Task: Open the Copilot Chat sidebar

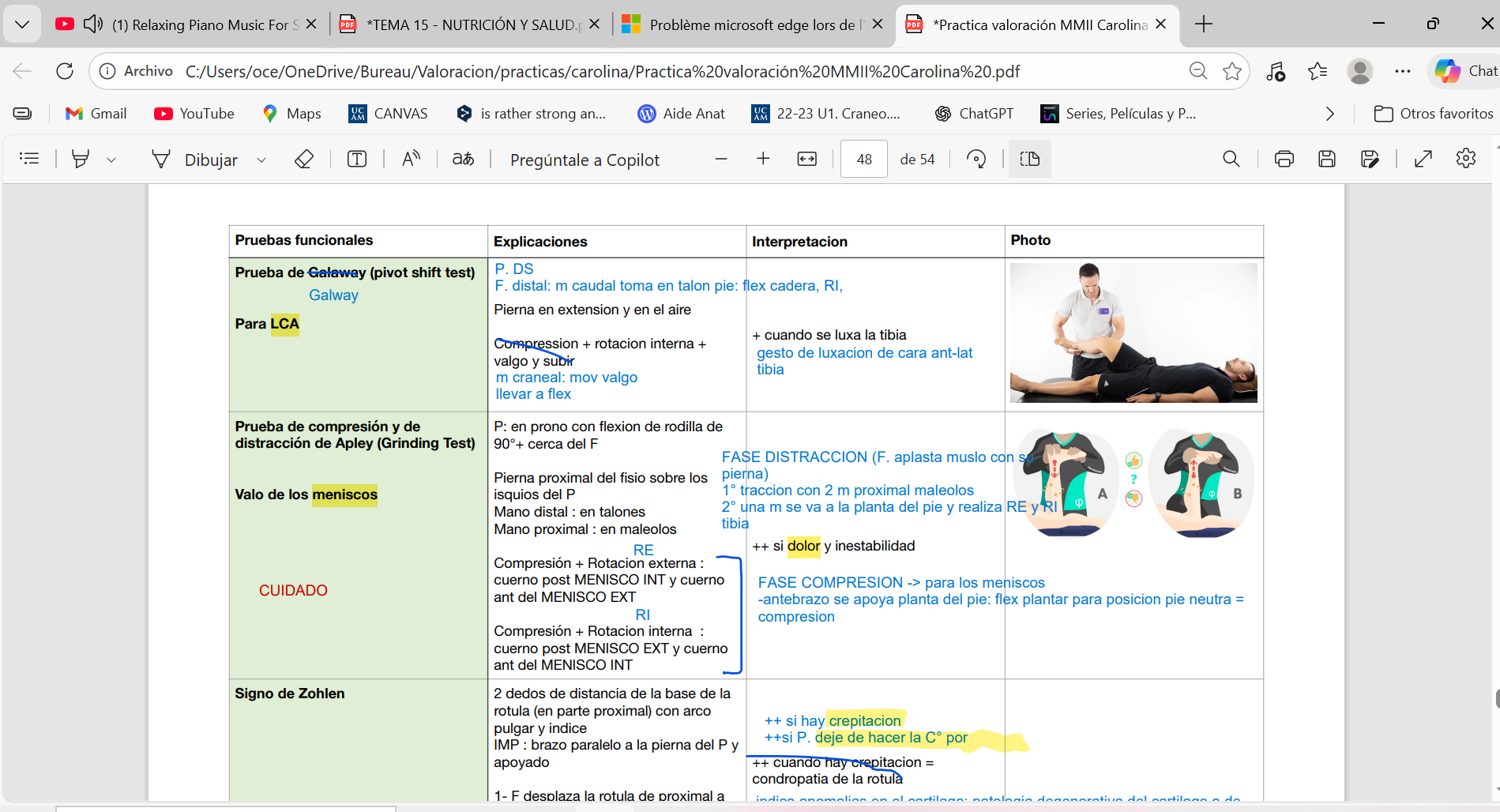Action: pos(1466,71)
